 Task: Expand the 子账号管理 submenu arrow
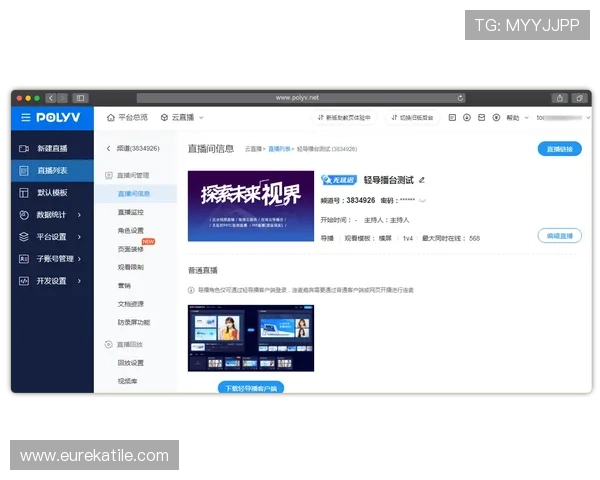click(79, 259)
